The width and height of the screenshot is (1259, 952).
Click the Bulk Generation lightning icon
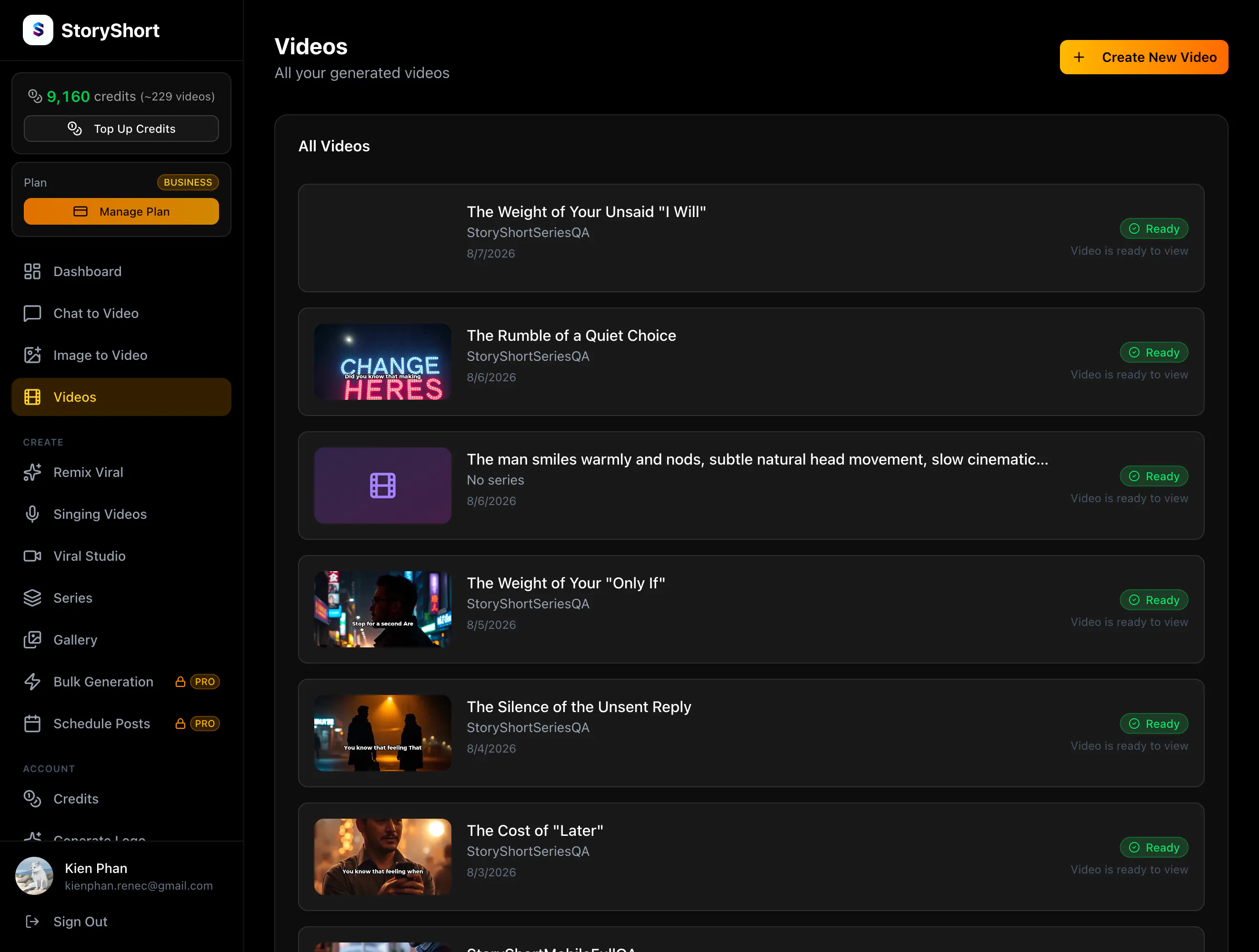coord(32,682)
